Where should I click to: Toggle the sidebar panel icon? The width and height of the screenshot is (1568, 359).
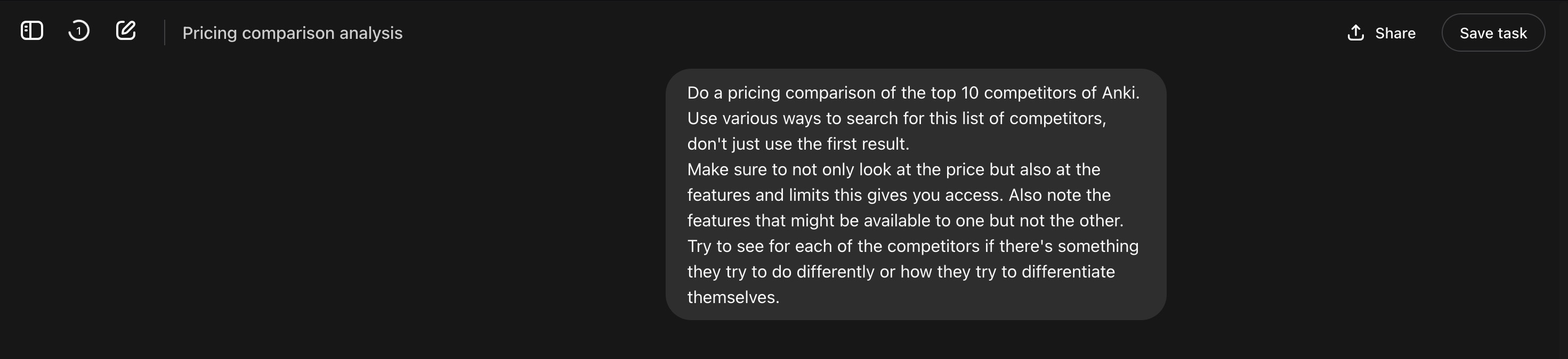pyautogui.click(x=31, y=31)
